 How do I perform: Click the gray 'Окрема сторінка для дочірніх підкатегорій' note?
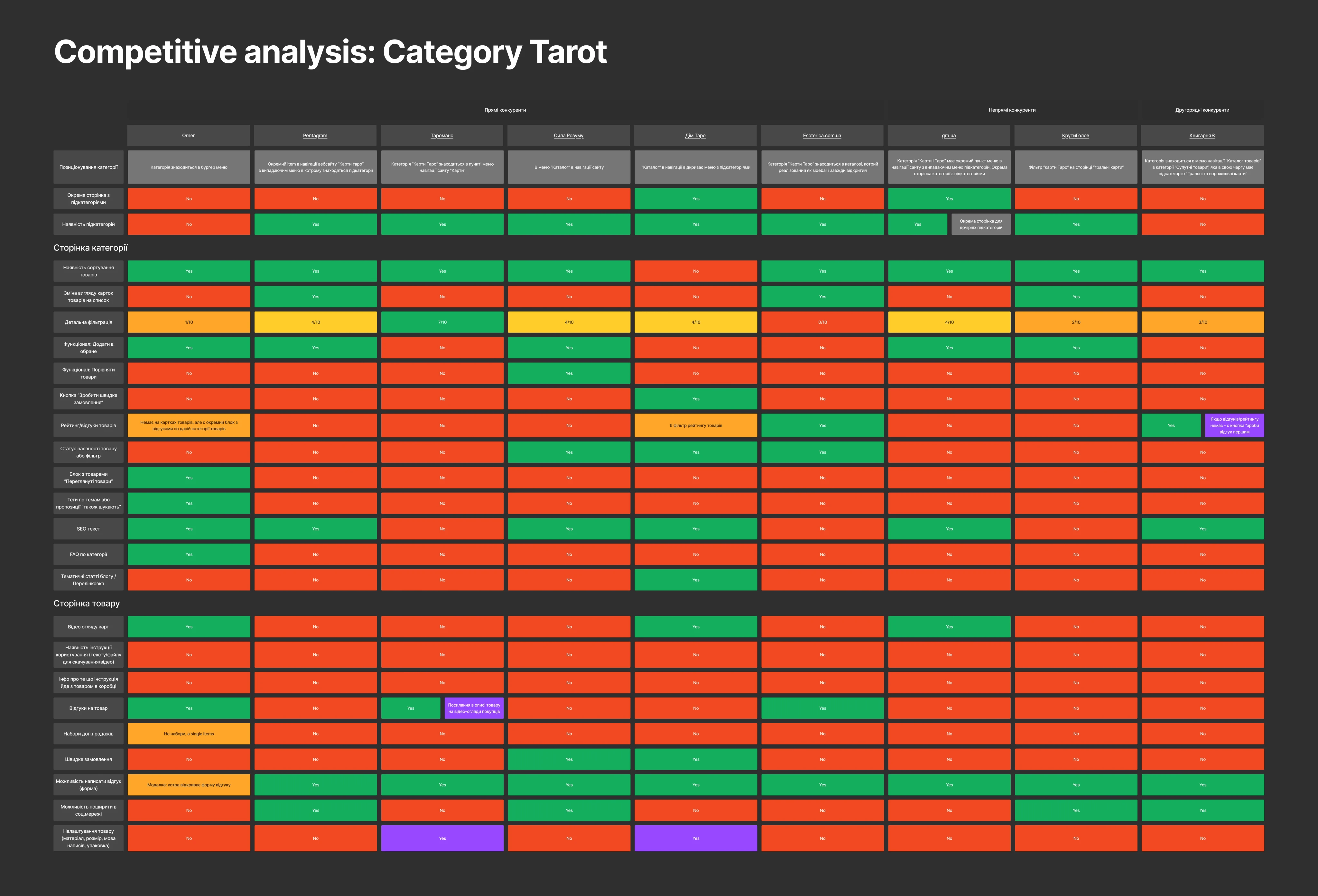pyautogui.click(x=981, y=224)
